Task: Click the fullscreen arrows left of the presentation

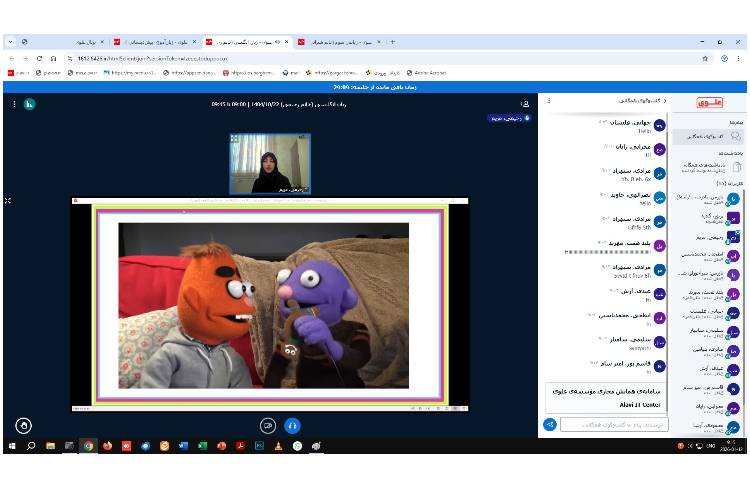Action: 8,201
